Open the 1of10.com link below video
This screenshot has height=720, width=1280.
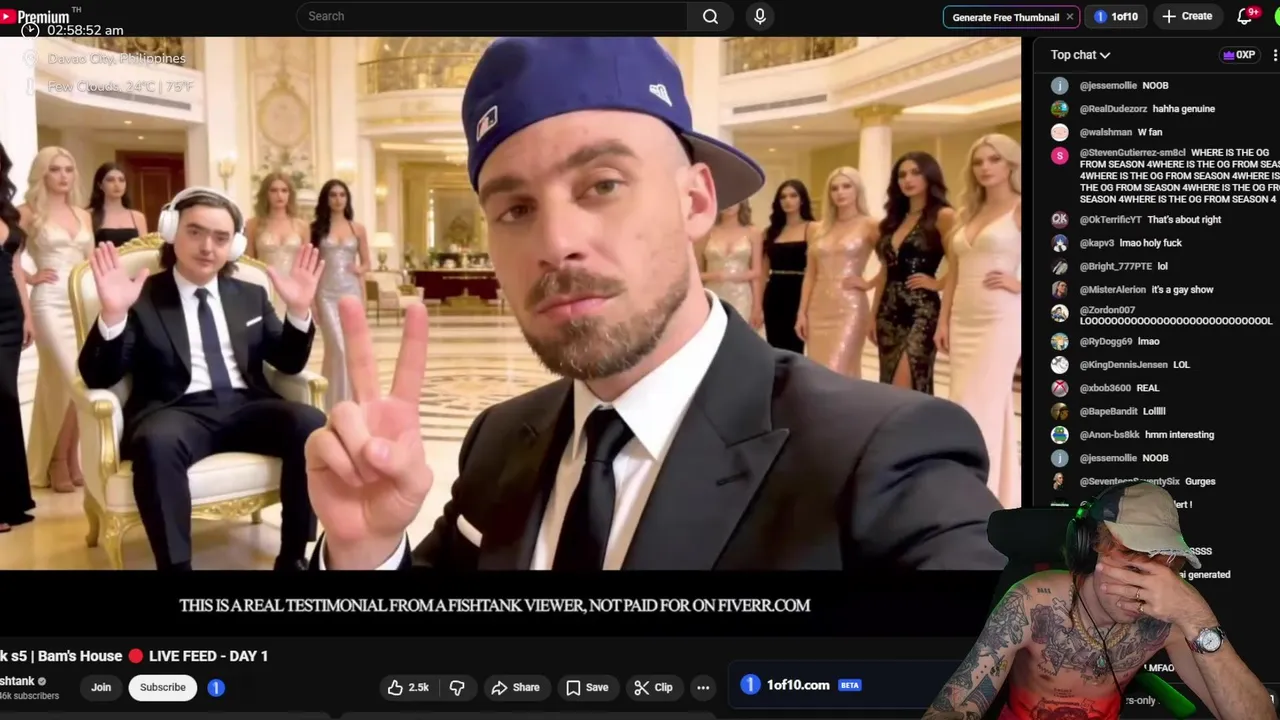797,685
